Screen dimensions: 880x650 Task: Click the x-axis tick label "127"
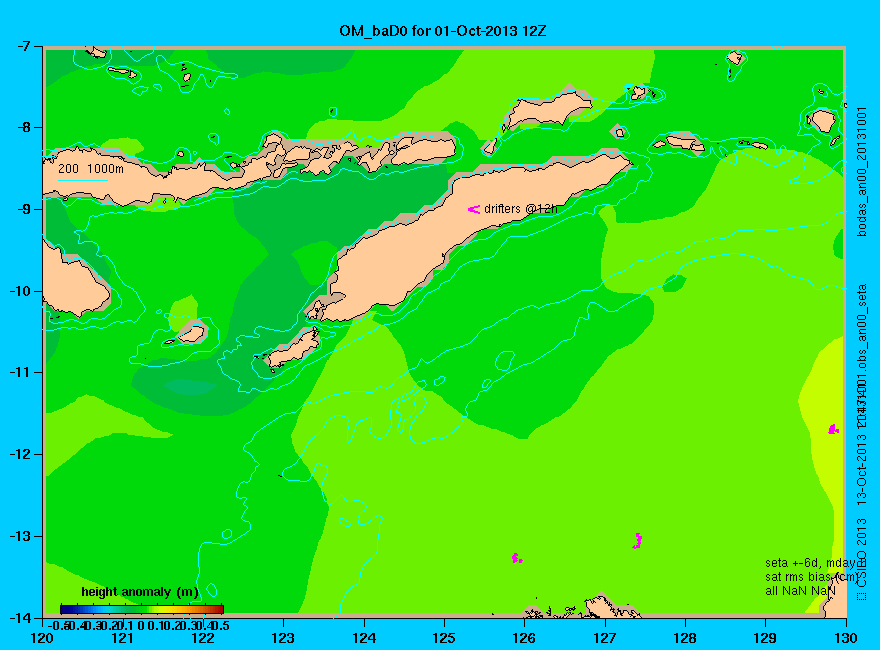tap(605, 638)
